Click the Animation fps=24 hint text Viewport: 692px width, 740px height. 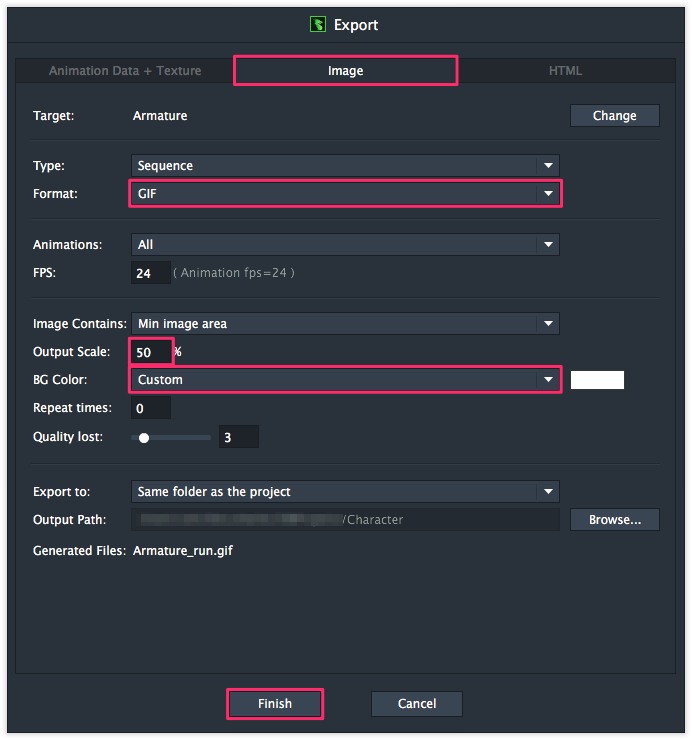(x=234, y=273)
